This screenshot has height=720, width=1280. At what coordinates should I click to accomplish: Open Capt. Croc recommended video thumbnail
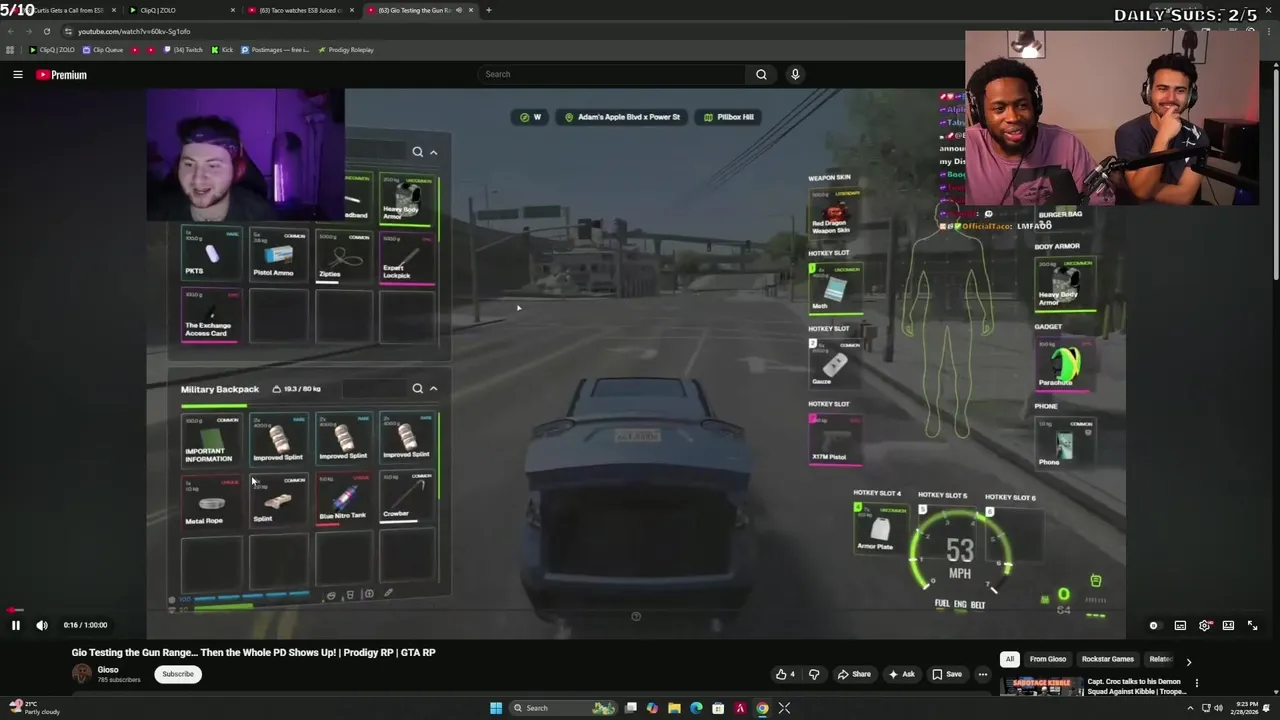pos(1042,686)
